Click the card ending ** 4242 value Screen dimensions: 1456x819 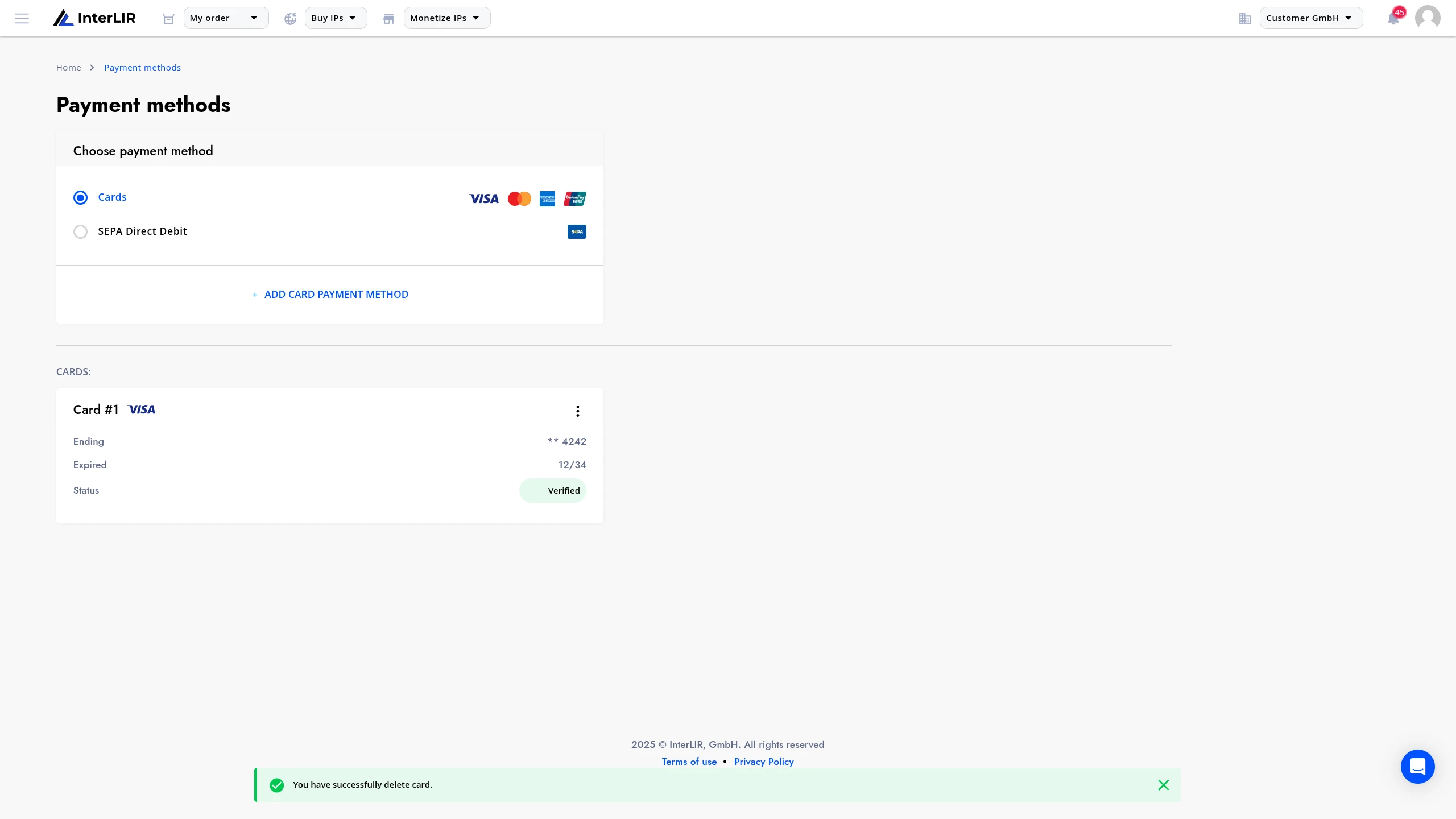click(567, 441)
